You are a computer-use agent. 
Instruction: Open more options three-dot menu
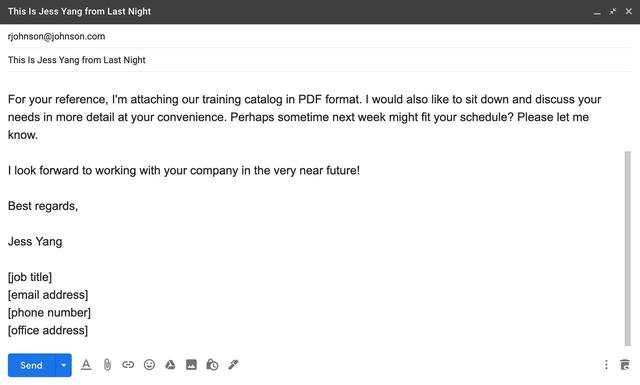(606, 365)
